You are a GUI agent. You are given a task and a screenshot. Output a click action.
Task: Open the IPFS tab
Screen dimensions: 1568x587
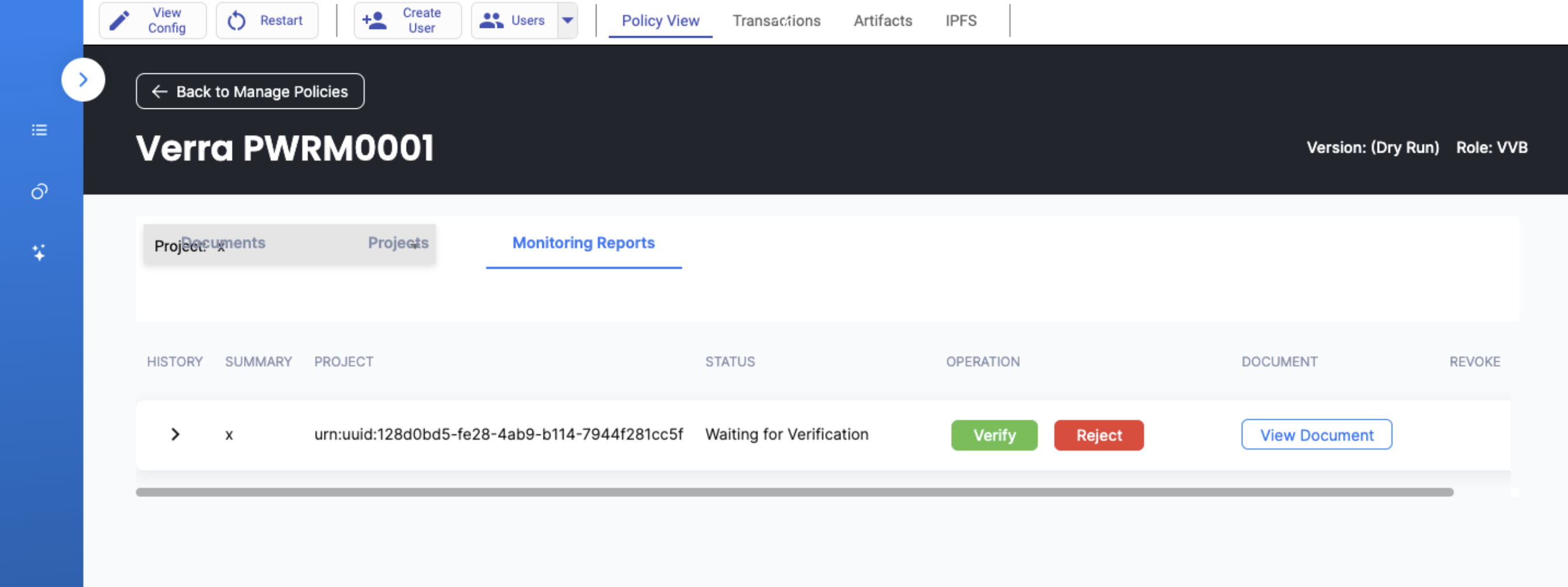[x=960, y=21]
